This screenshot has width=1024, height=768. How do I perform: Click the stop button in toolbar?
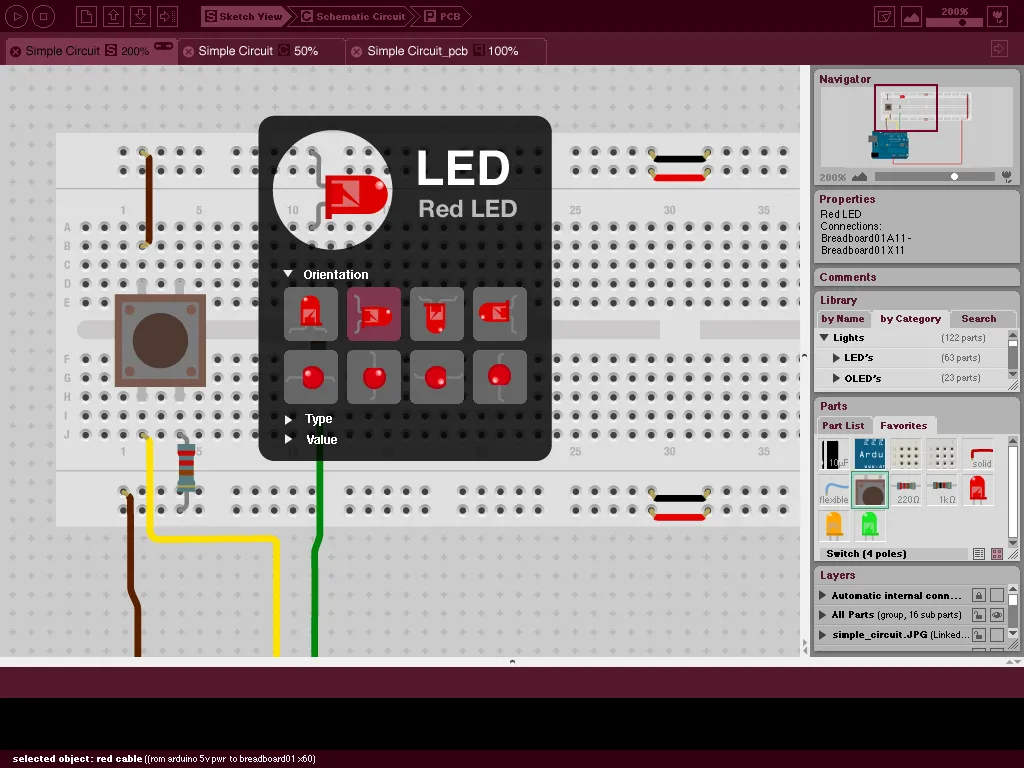click(43, 16)
